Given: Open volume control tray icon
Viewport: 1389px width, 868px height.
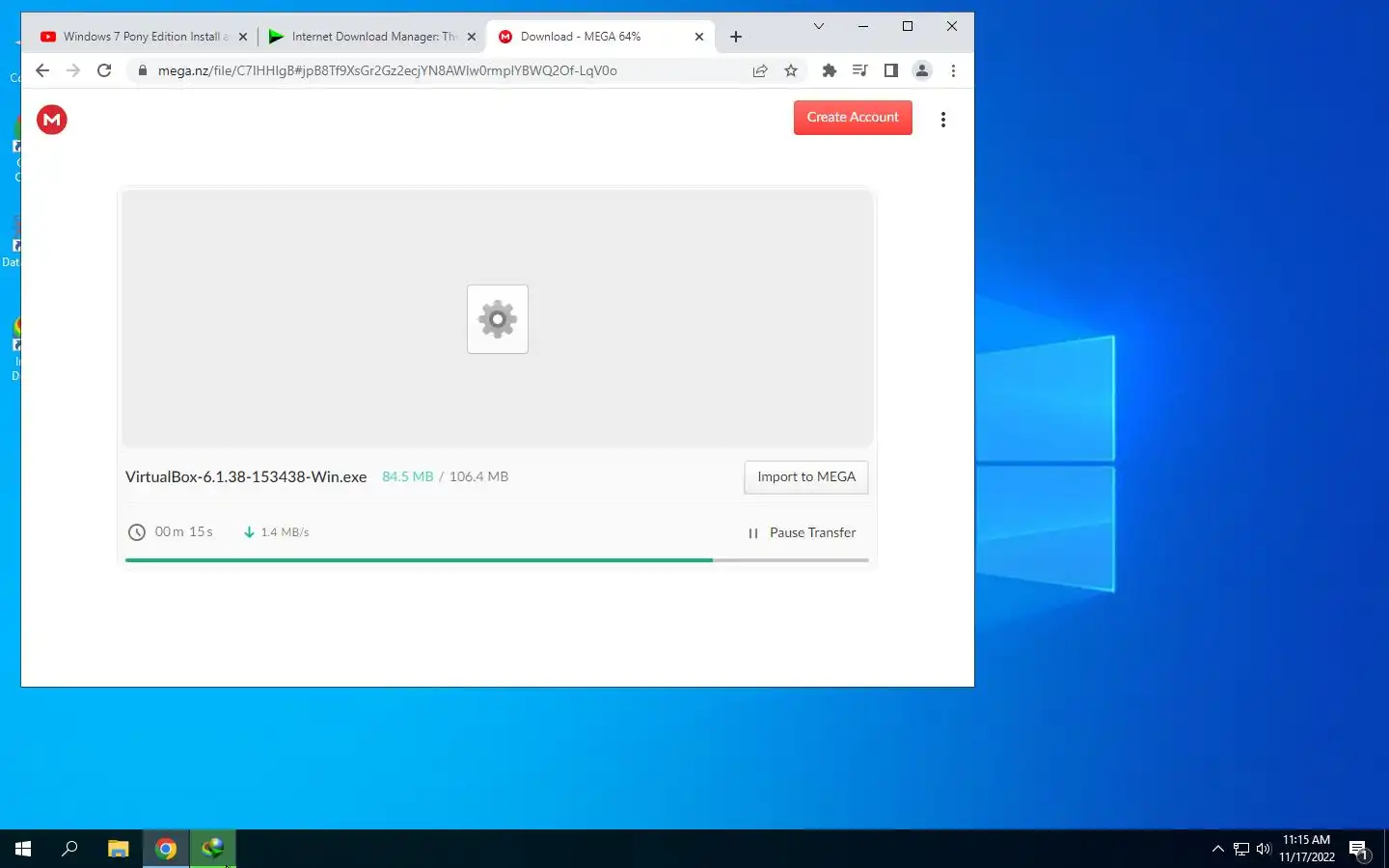Looking at the screenshot, I should click(1264, 849).
